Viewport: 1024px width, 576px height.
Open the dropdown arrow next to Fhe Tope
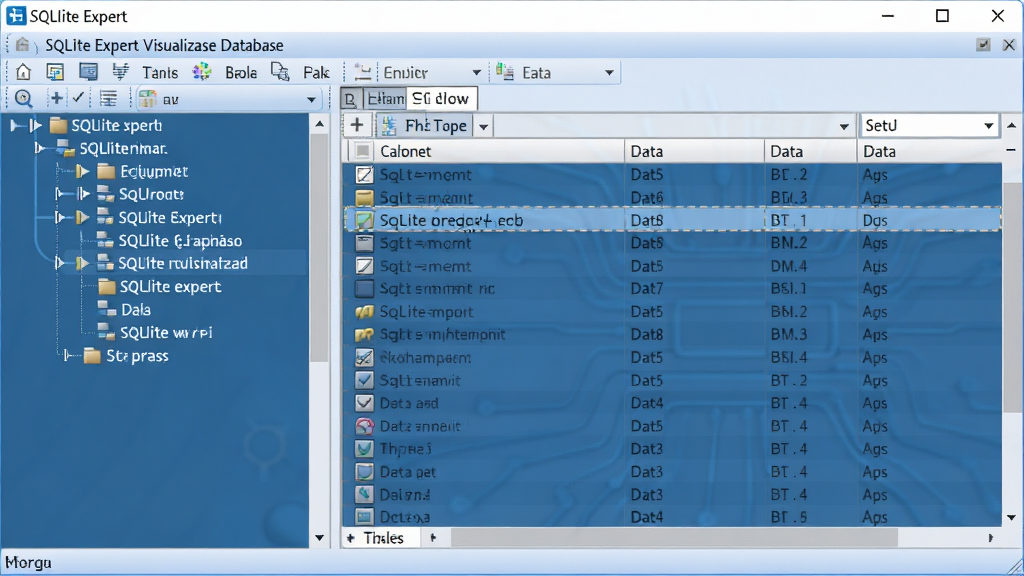pyautogui.click(x=483, y=126)
